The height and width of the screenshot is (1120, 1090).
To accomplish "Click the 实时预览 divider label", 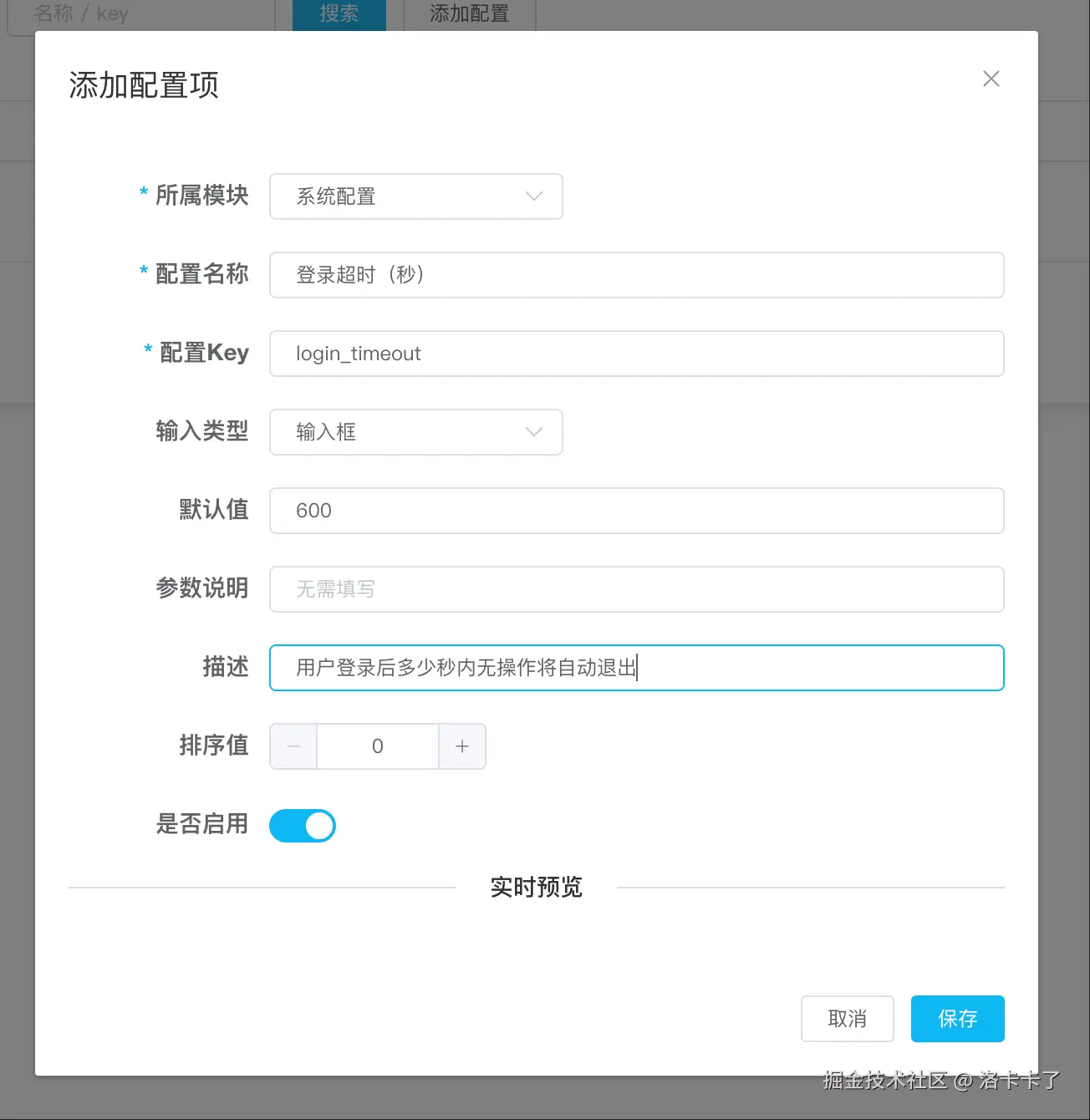I will [x=536, y=887].
